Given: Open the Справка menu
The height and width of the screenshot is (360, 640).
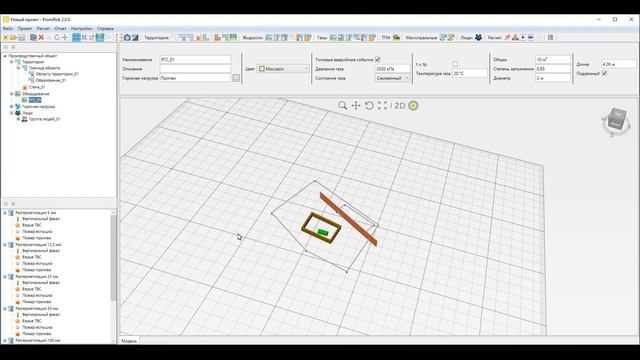Looking at the screenshot, I should point(105,29).
